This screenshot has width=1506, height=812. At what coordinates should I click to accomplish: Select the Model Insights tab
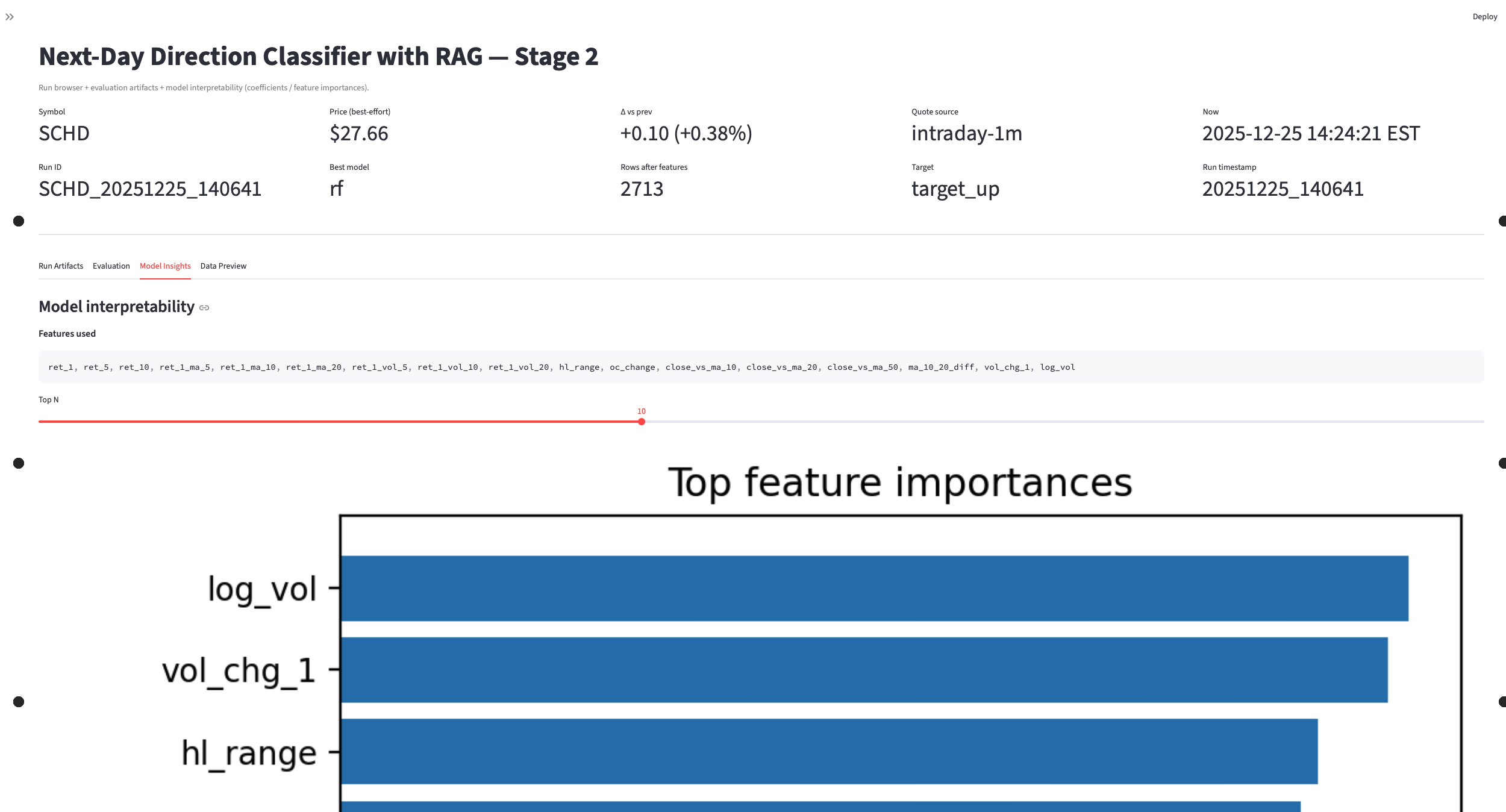[165, 266]
